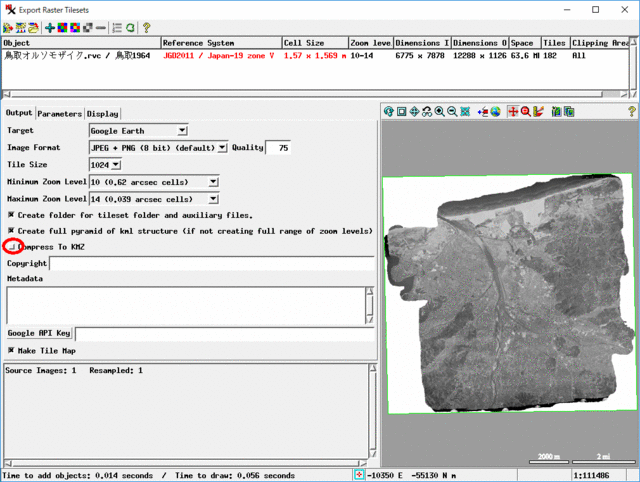Click into the Metadata text area
The height and width of the screenshot is (482, 640).
point(186,306)
